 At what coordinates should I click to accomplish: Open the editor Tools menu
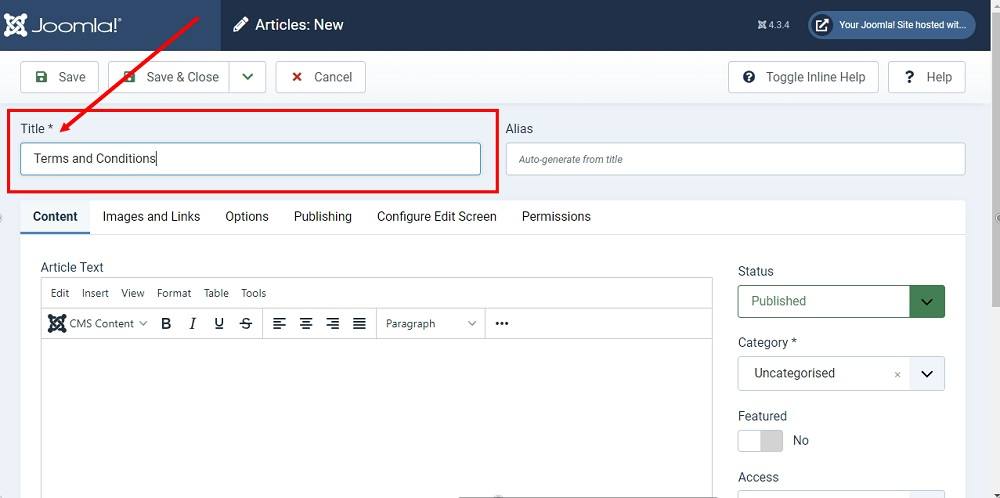tap(253, 293)
